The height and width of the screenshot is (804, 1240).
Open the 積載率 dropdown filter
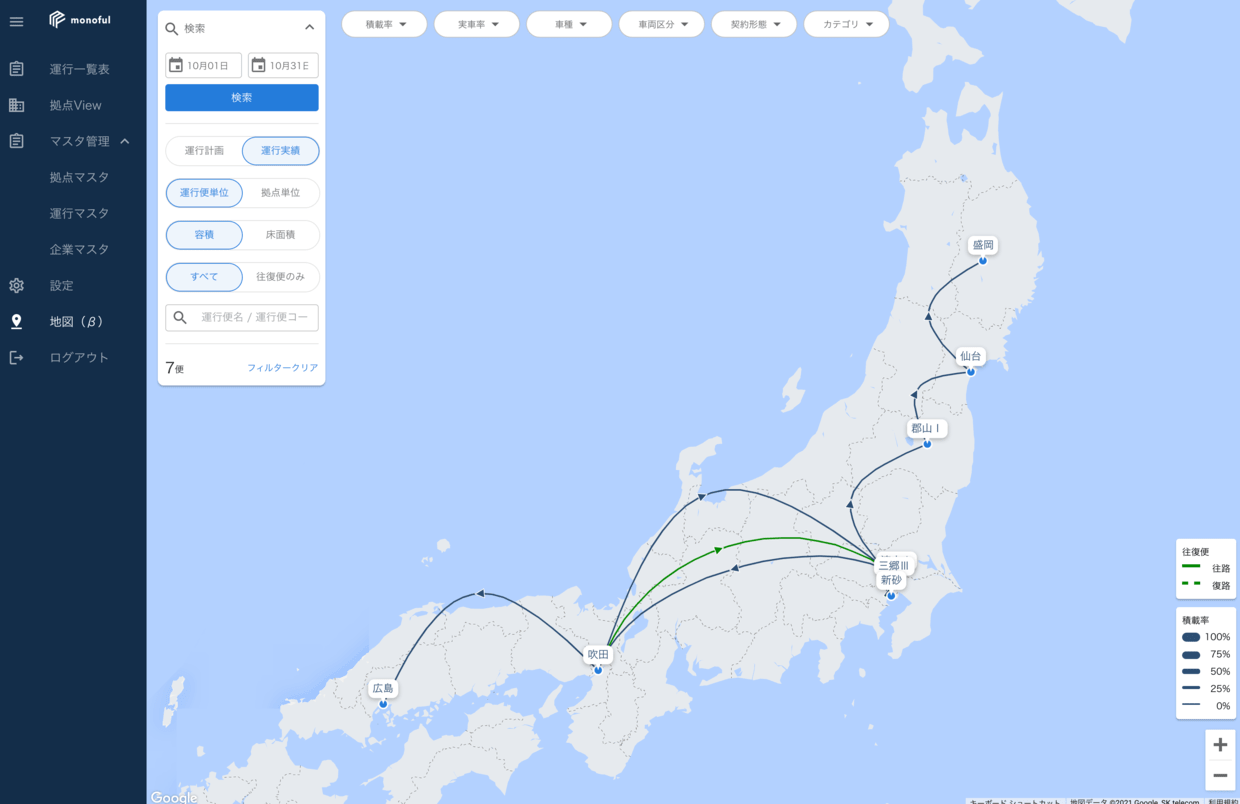click(x=384, y=24)
